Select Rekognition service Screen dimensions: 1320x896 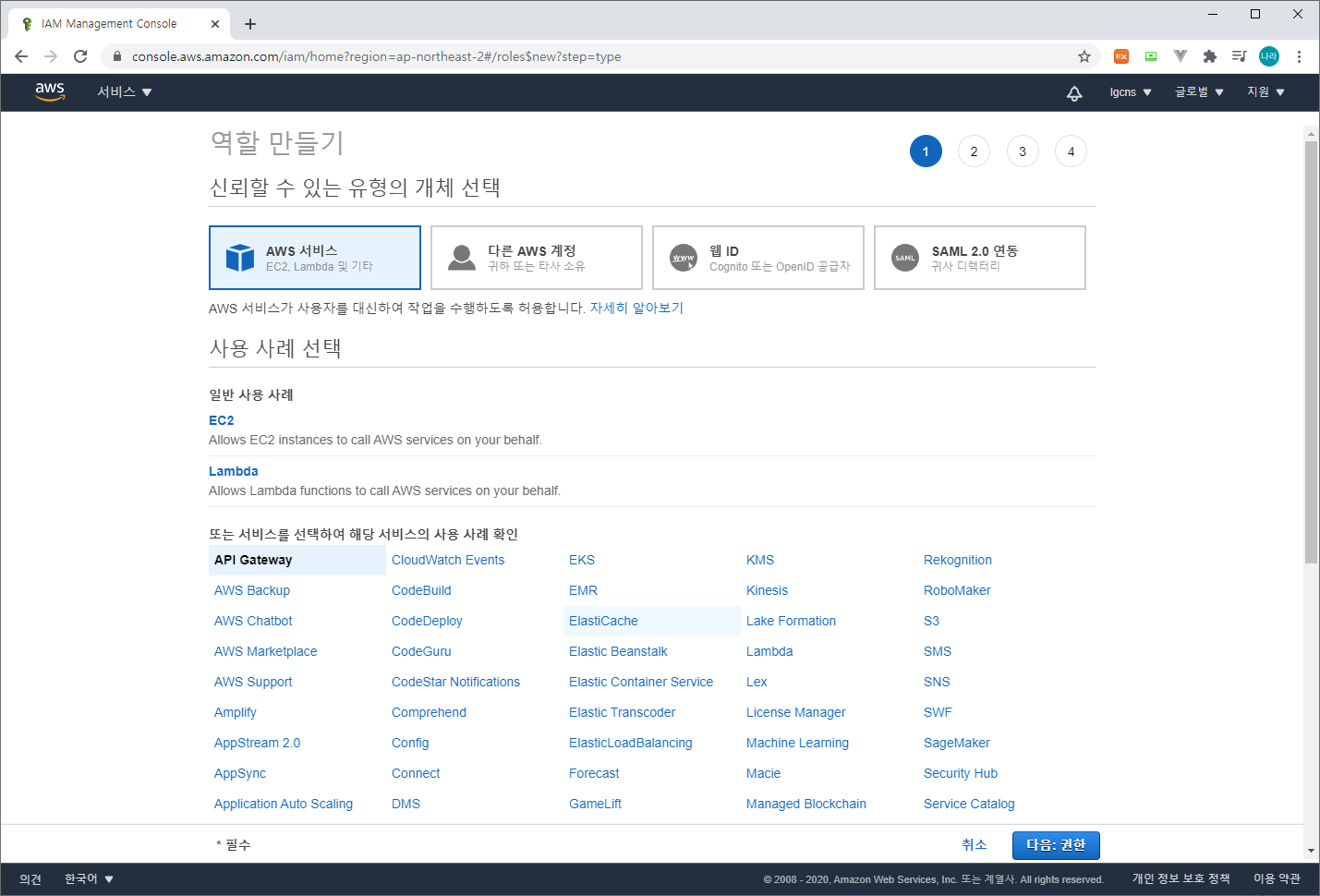coord(958,560)
